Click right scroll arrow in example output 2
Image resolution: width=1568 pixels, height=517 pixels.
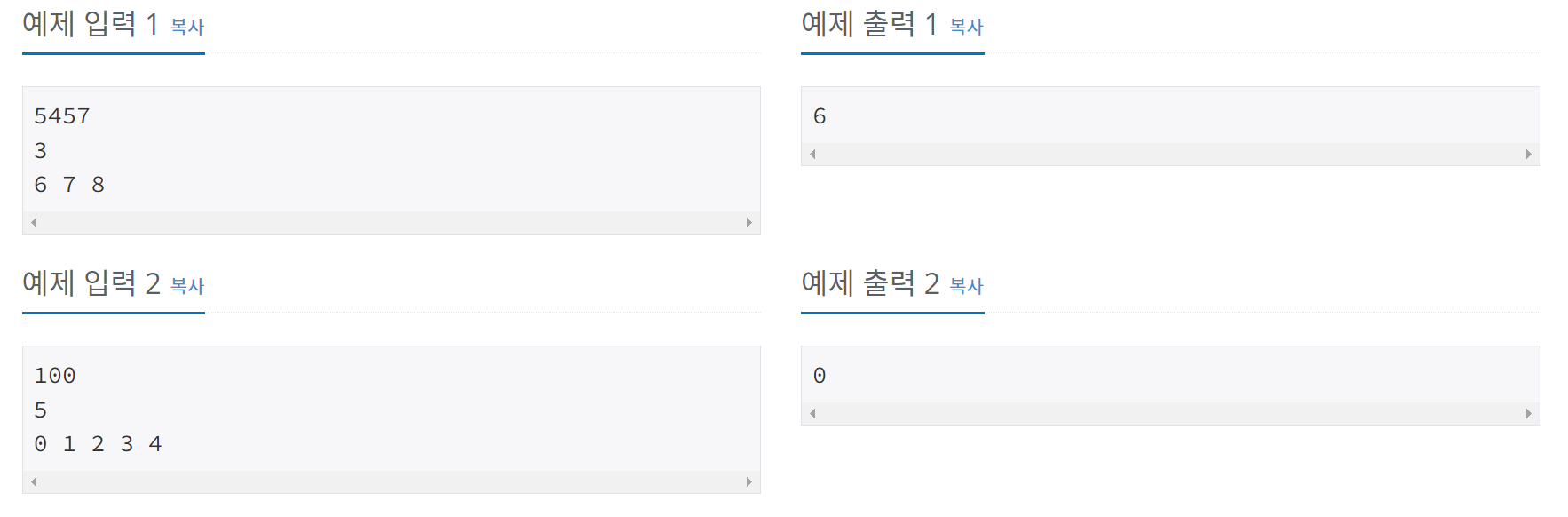tap(1528, 414)
